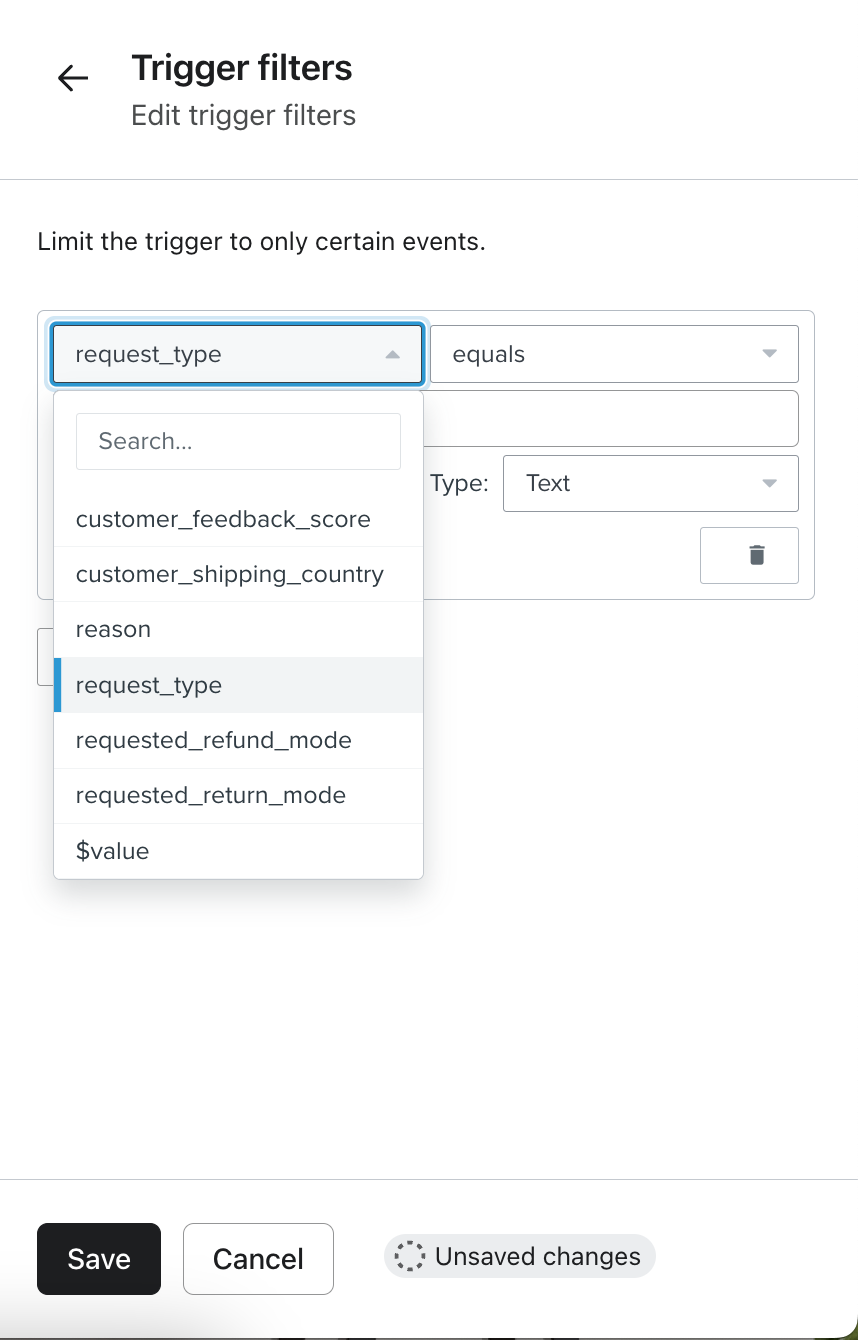Click the filter value input field

611,419
